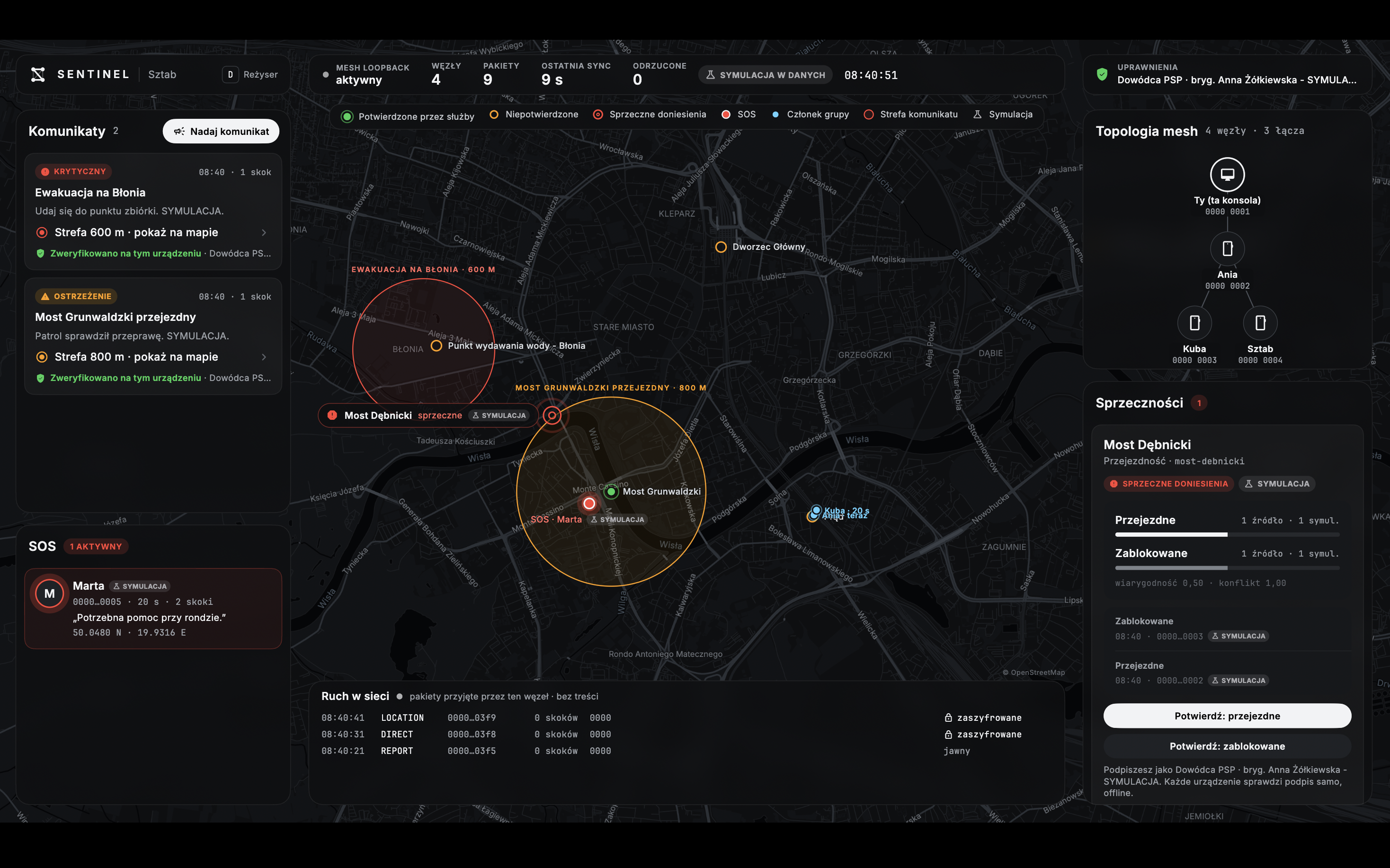Click the Punkt wydawania wody marker
Viewport: 1390px width, 868px height.
click(436, 345)
